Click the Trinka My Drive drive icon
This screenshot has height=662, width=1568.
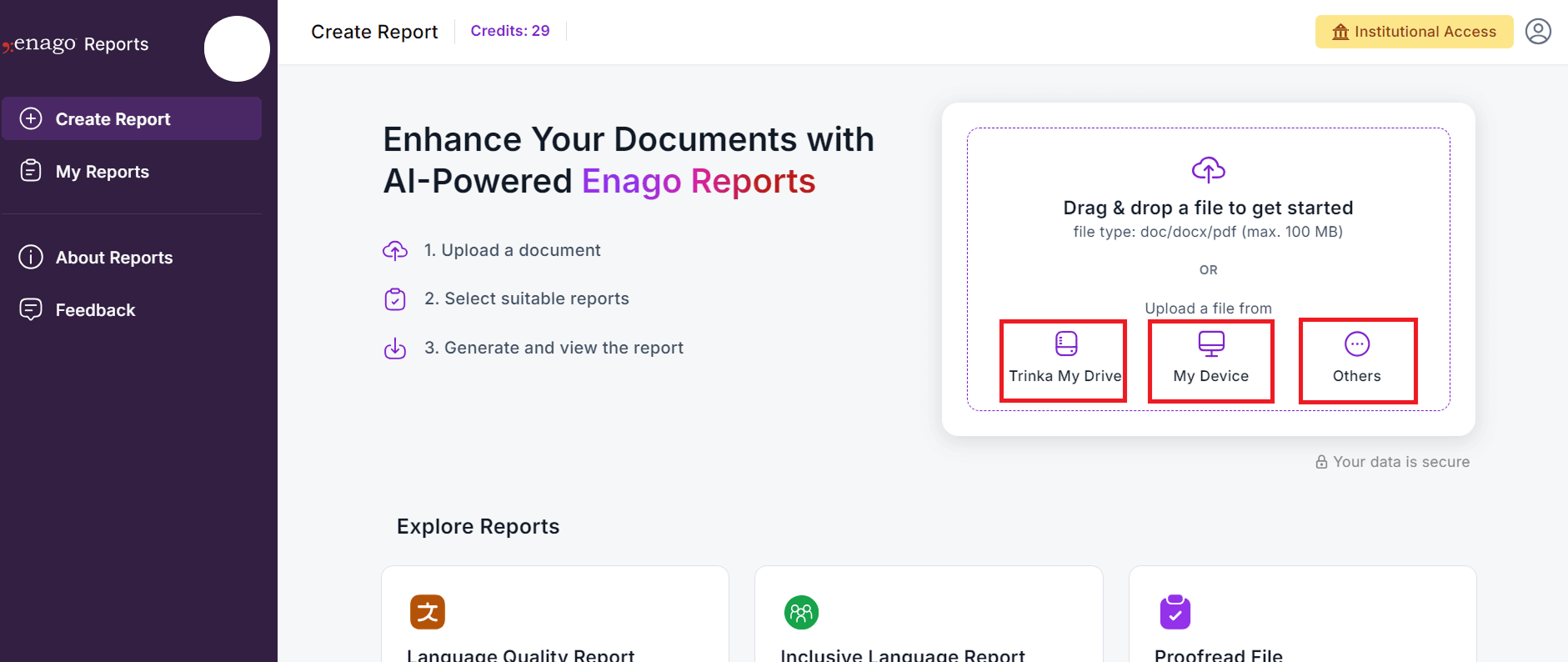1066,344
